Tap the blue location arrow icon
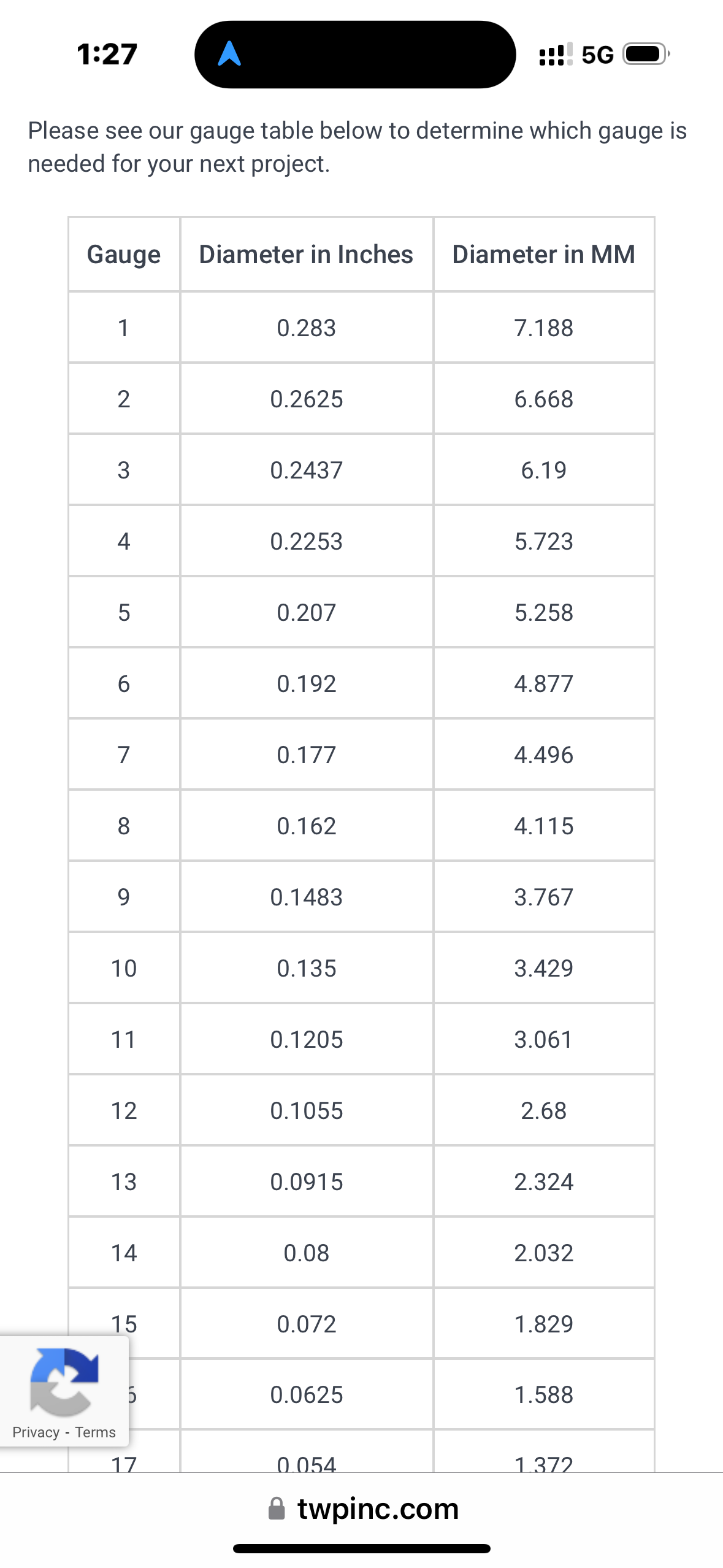Viewport: 723px width, 1568px height. coord(229,54)
